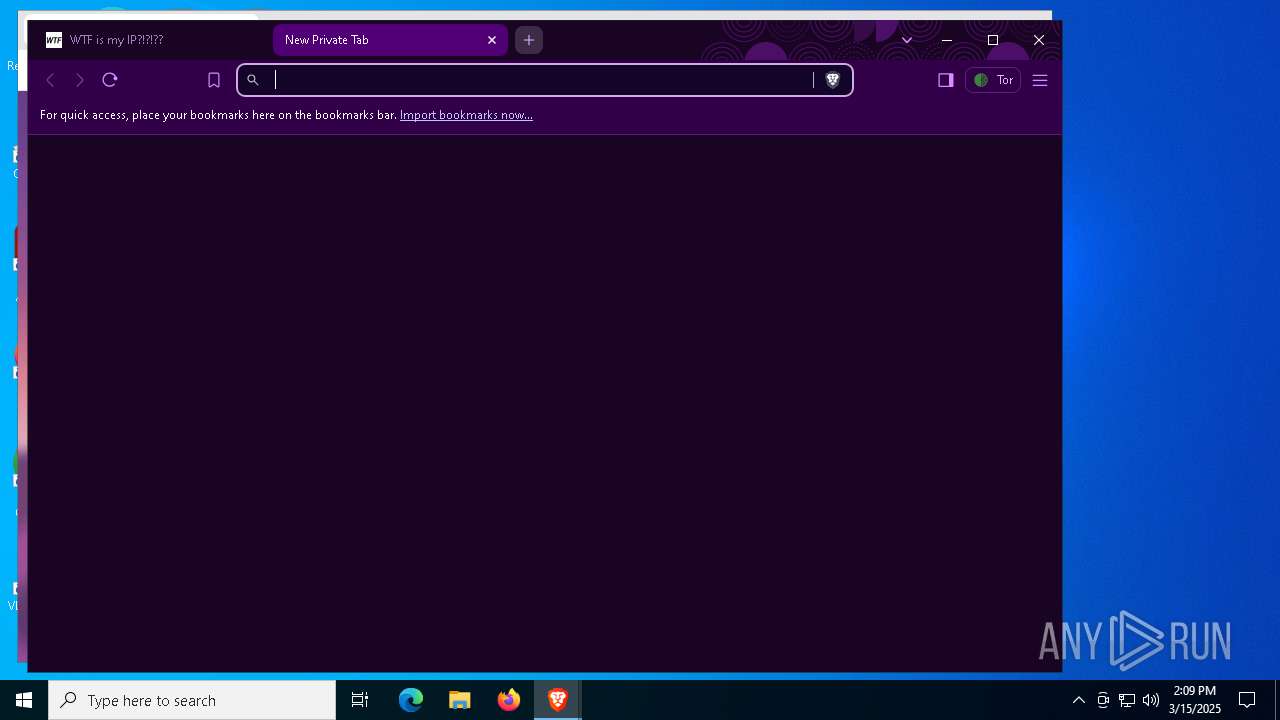Click into the address bar field
Image resolution: width=1280 pixels, height=720 pixels.
click(x=544, y=80)
